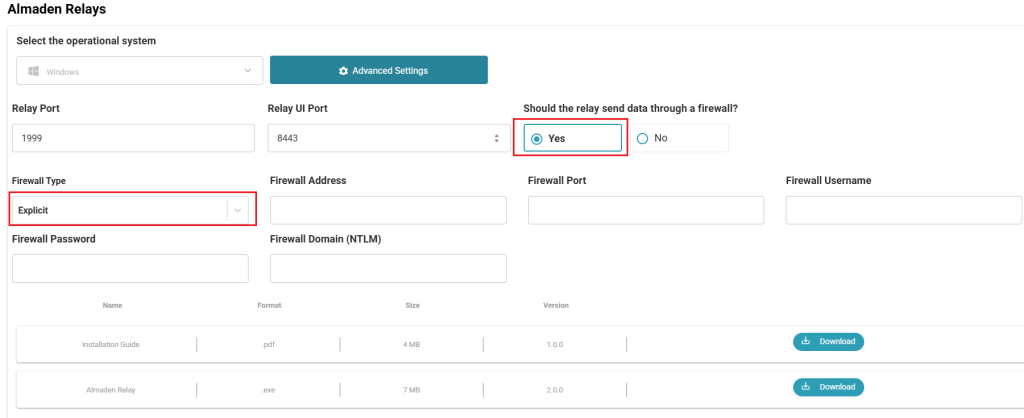1024x418 pixels.
Task: Click the Installation Guide name text
Action: (x=110, y=344)
